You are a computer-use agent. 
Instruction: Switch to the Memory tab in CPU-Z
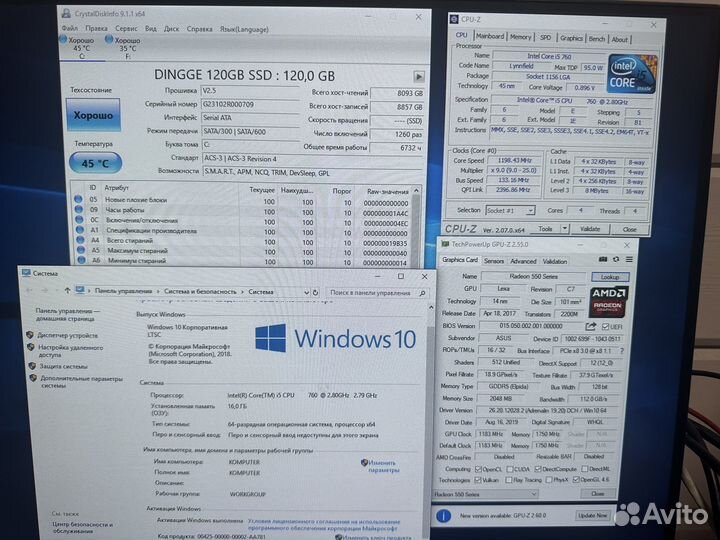click(x=520, y=37)
